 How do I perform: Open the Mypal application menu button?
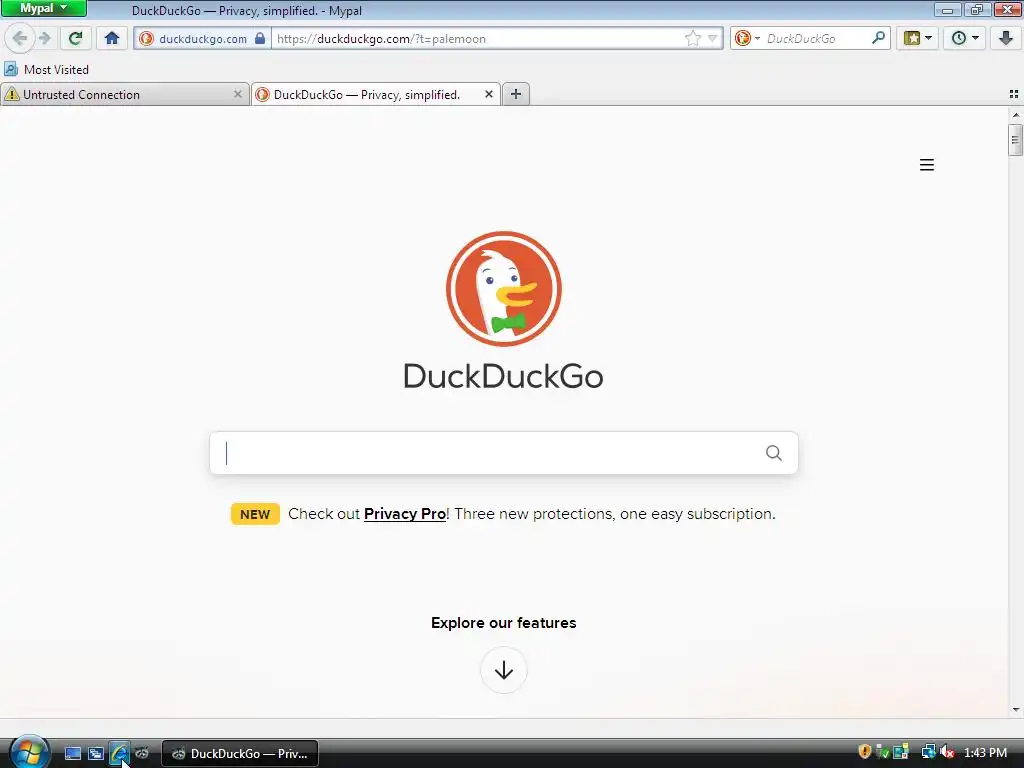[44, 8]
